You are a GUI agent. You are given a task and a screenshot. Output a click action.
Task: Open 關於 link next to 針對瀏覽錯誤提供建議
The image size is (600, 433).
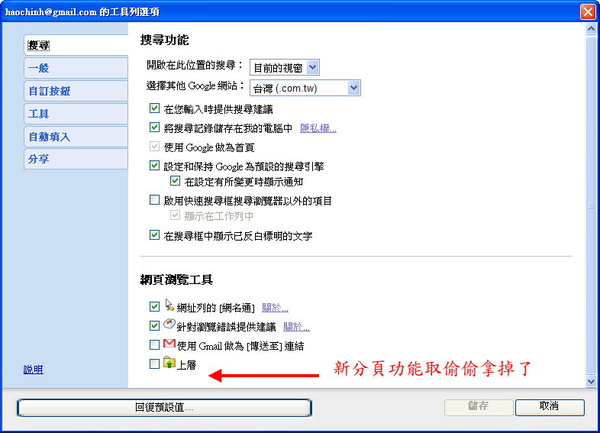[x=296, y=327]
